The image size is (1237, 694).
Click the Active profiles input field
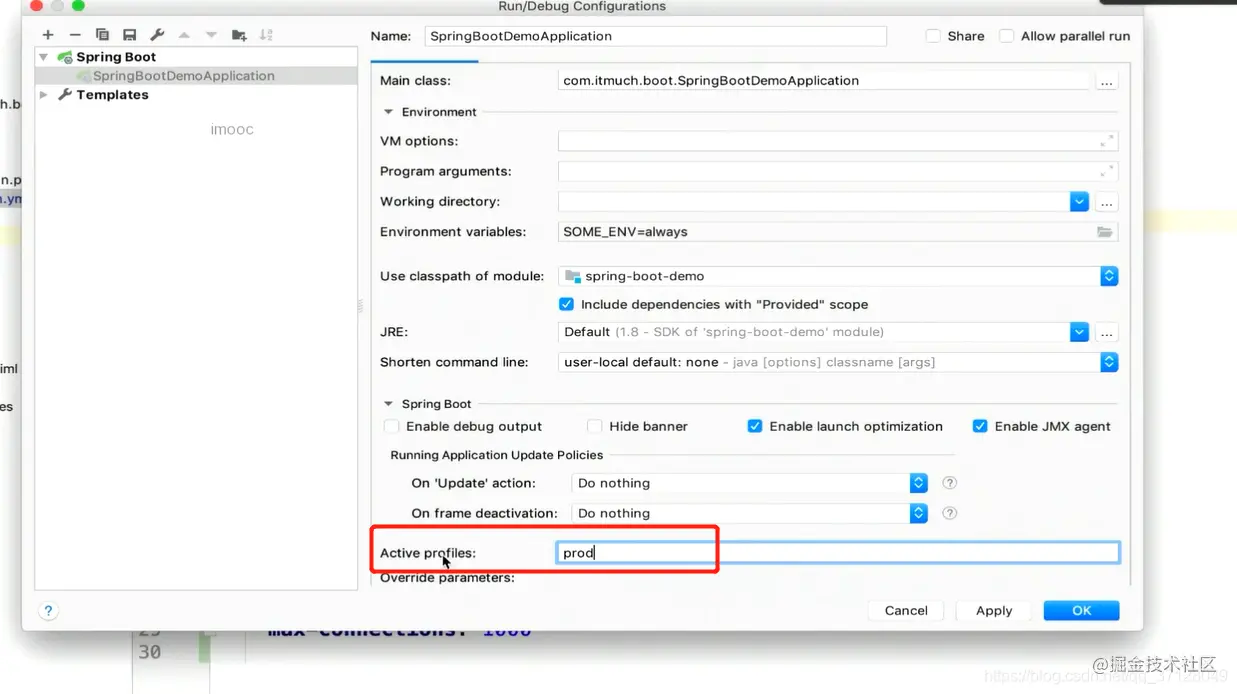(x=838, y=553)
